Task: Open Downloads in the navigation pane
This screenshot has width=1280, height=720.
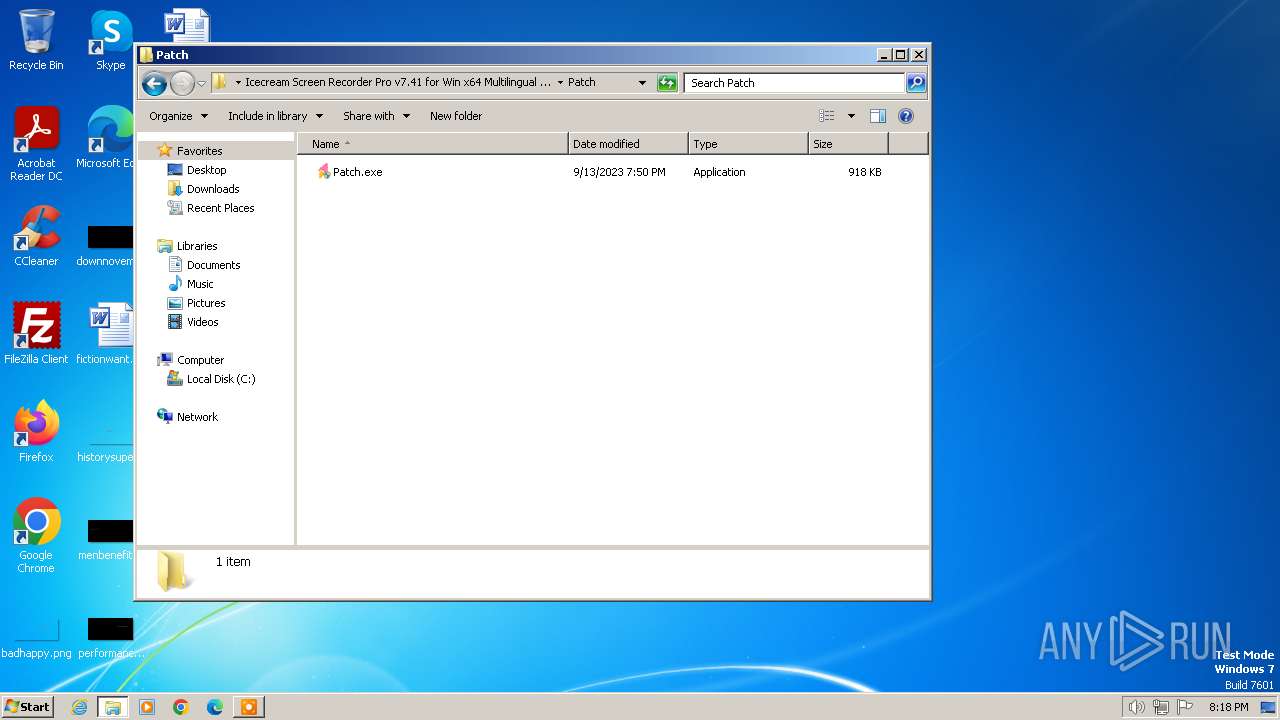Action: (213, 189)
